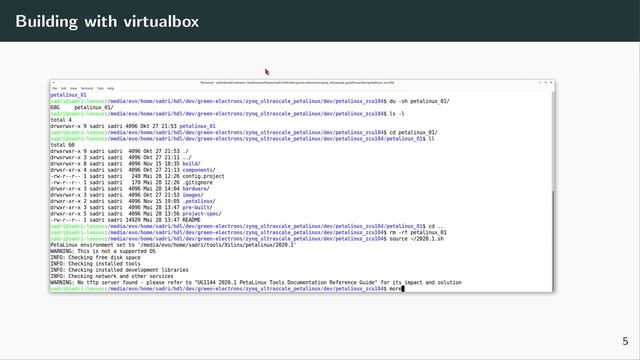Click the '.petalinux/' directory entry
The width and height of the screenshot is (640, 360).
pos(199,201)
